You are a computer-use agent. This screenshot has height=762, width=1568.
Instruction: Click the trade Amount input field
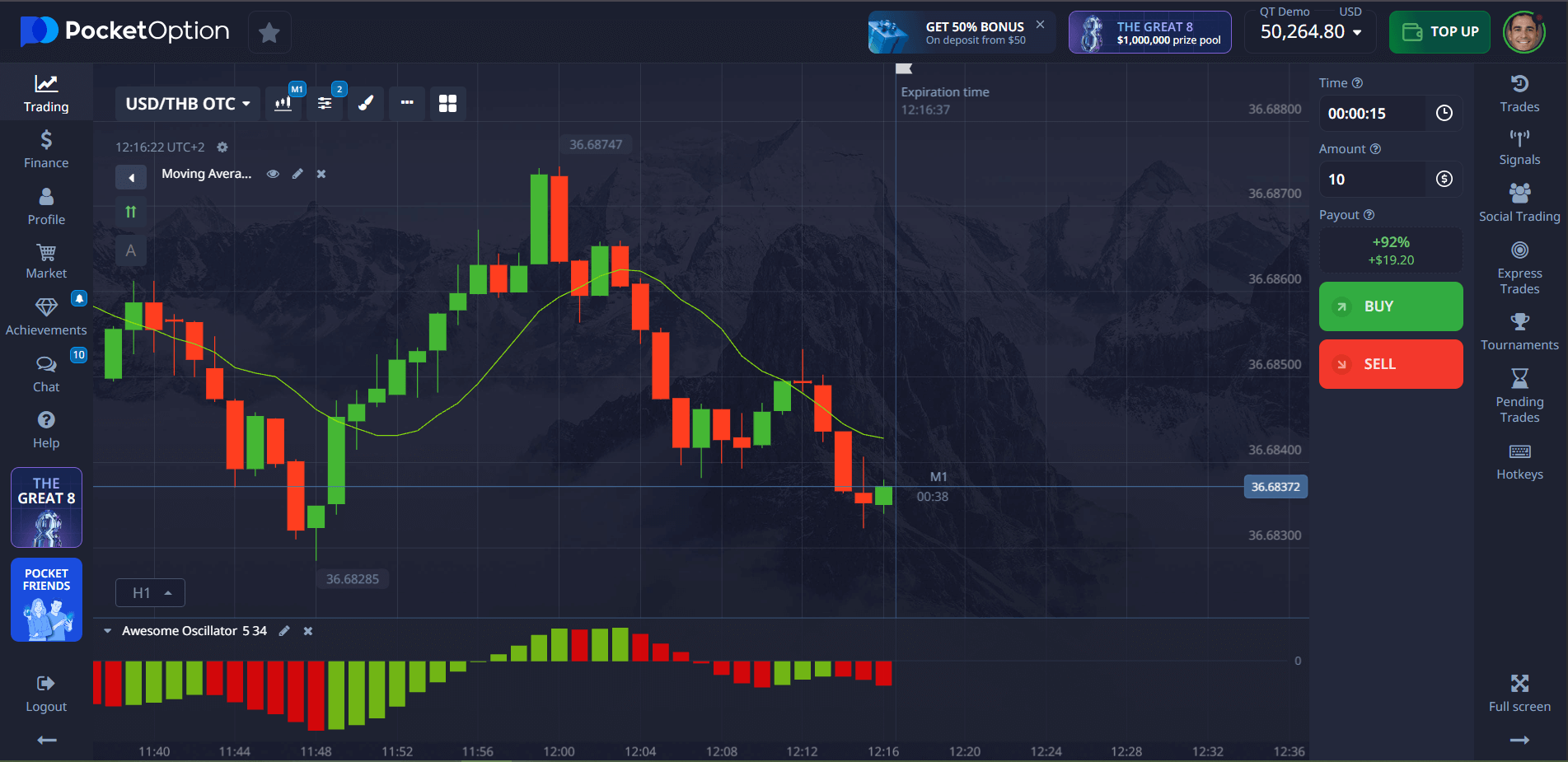pos(1373,180)
